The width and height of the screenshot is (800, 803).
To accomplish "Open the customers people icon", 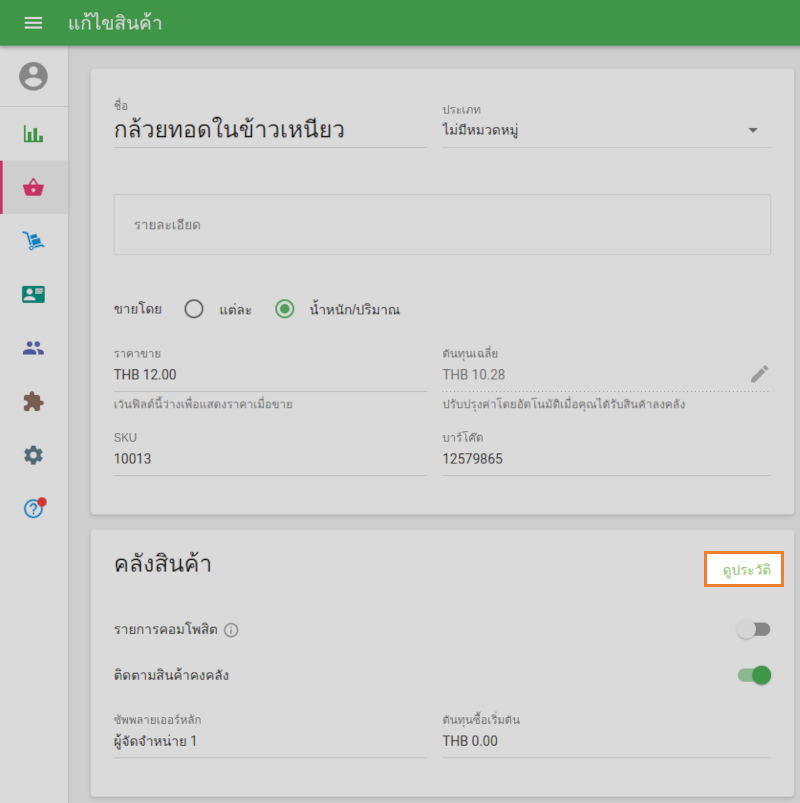I will (33, 348).
